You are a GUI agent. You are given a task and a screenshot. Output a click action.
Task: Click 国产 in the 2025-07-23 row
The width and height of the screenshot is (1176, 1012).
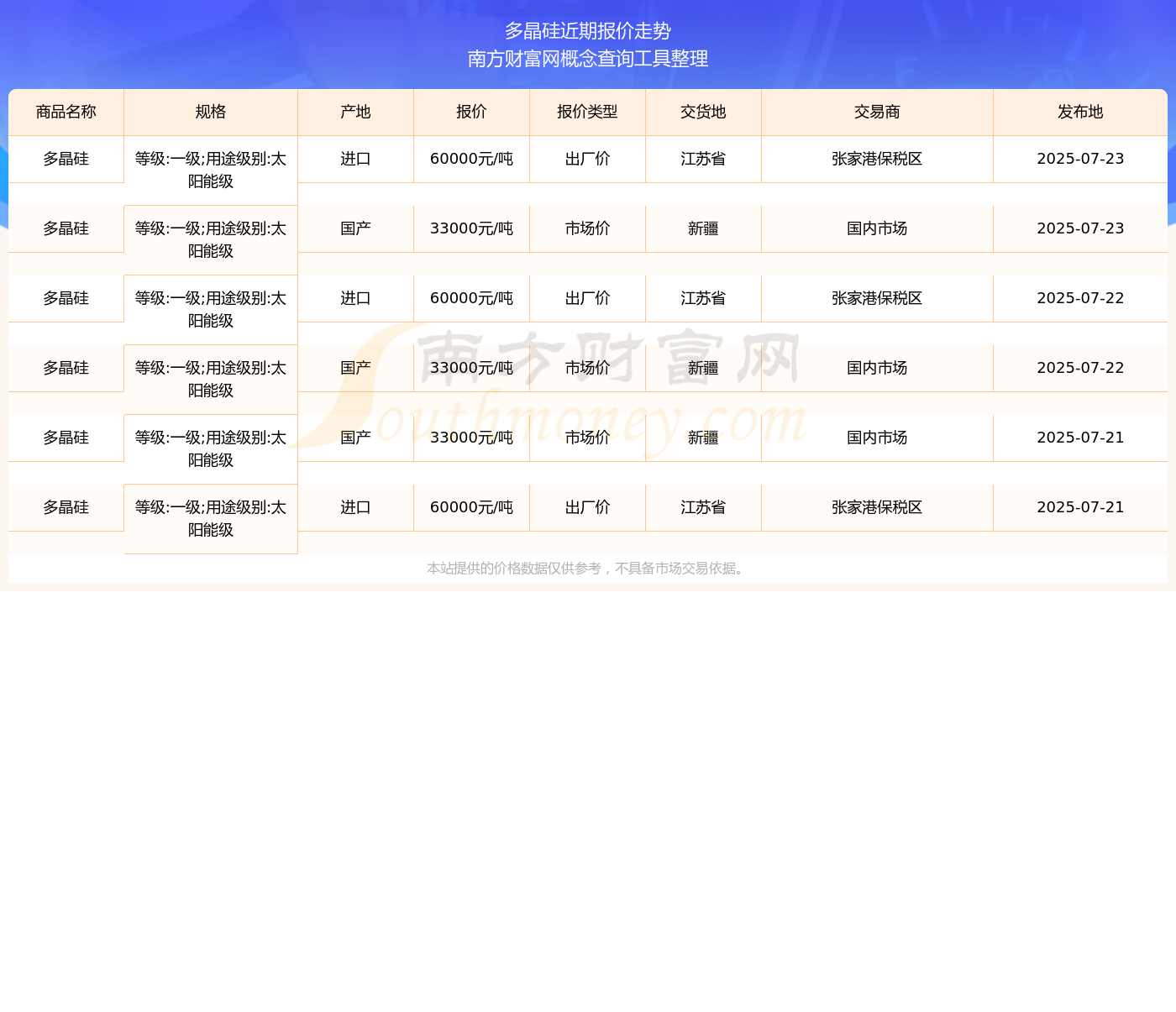pos(355,228)
